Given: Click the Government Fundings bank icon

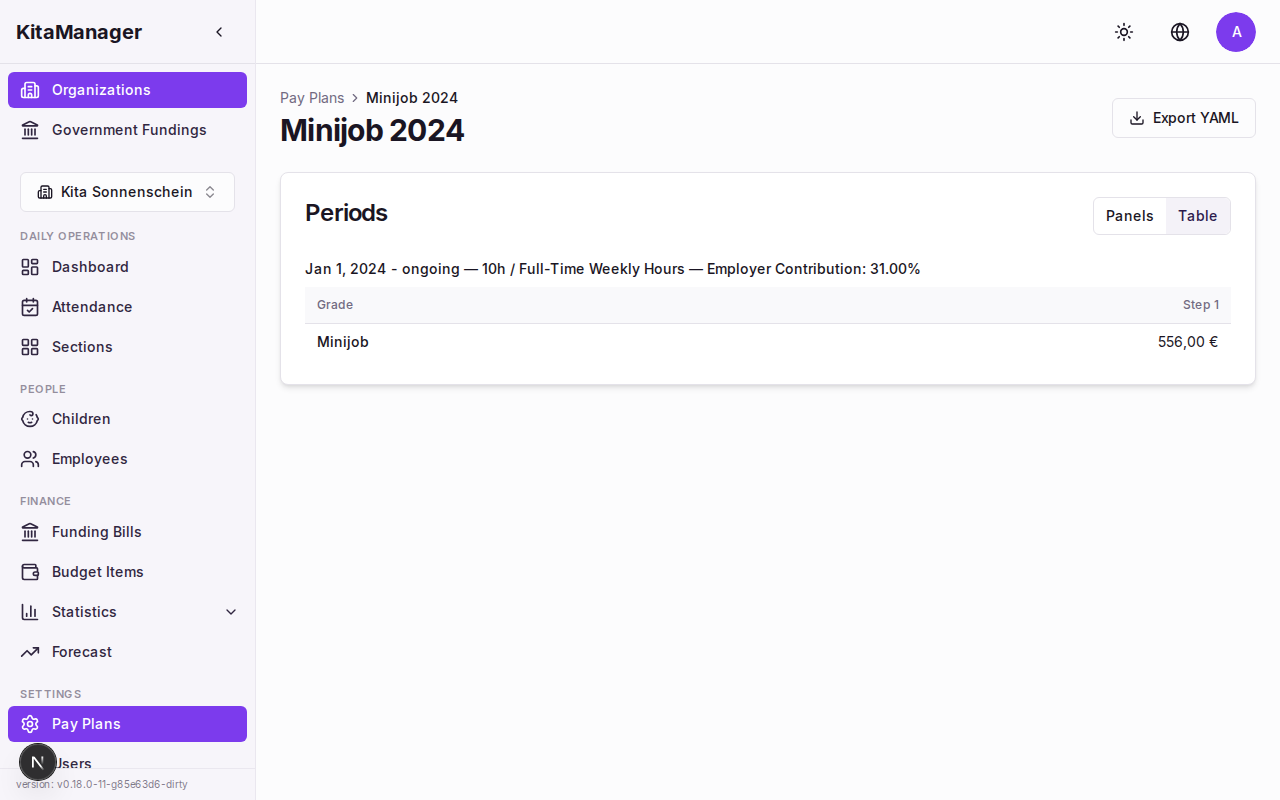Looking at the screenshot, I should pyautogui.click(x=30, y=130).
